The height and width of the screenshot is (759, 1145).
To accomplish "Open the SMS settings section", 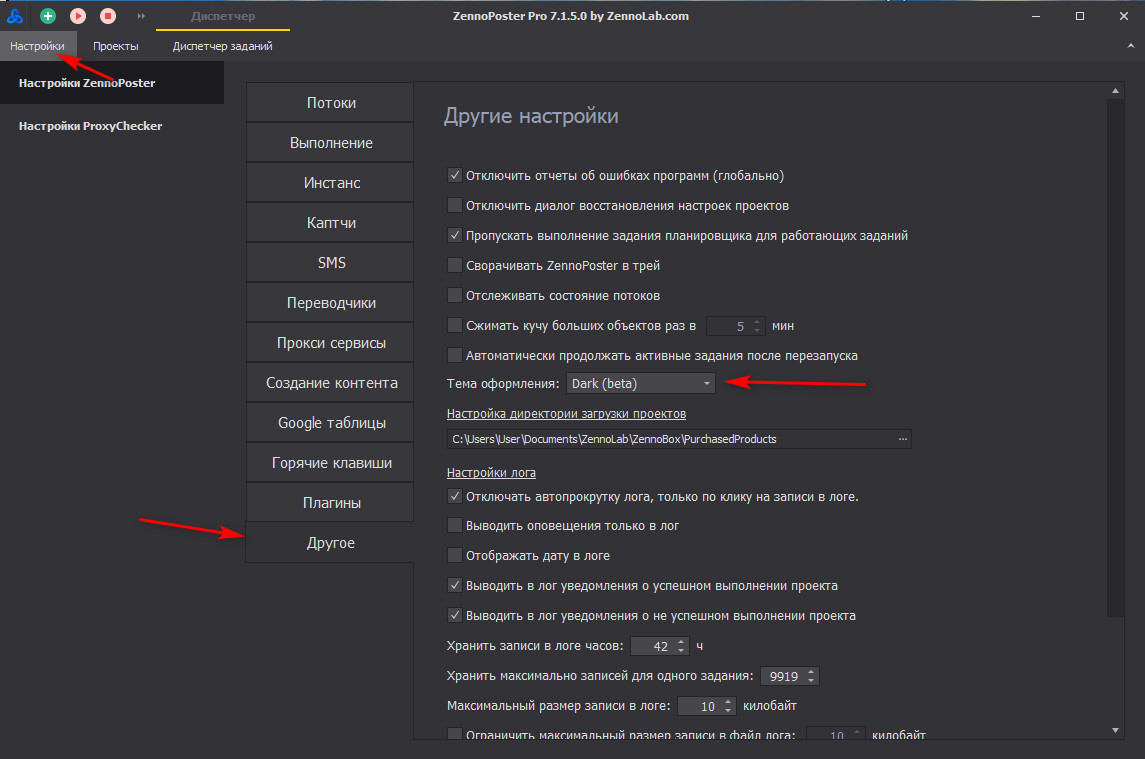I will pos(331,263).
